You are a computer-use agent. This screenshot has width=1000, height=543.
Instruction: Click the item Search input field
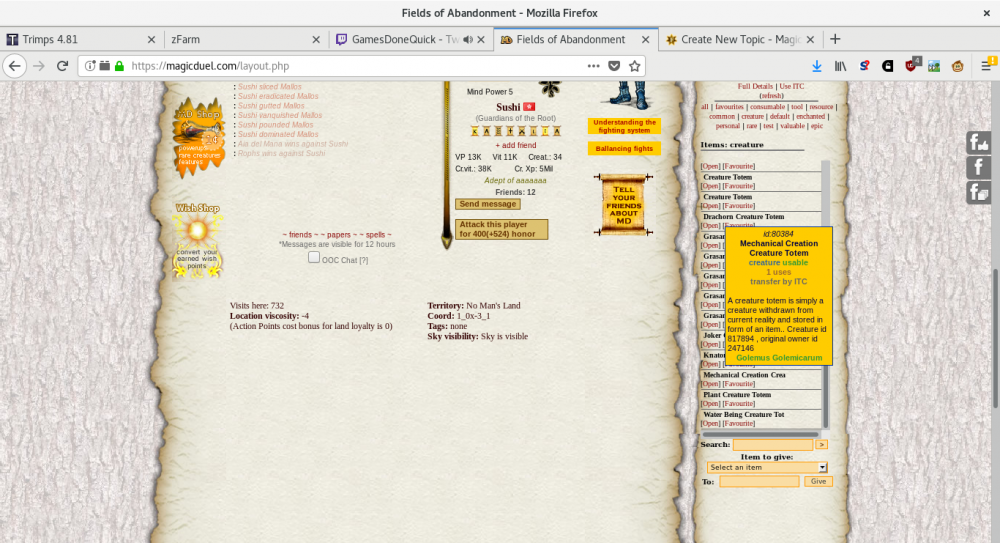772,445
